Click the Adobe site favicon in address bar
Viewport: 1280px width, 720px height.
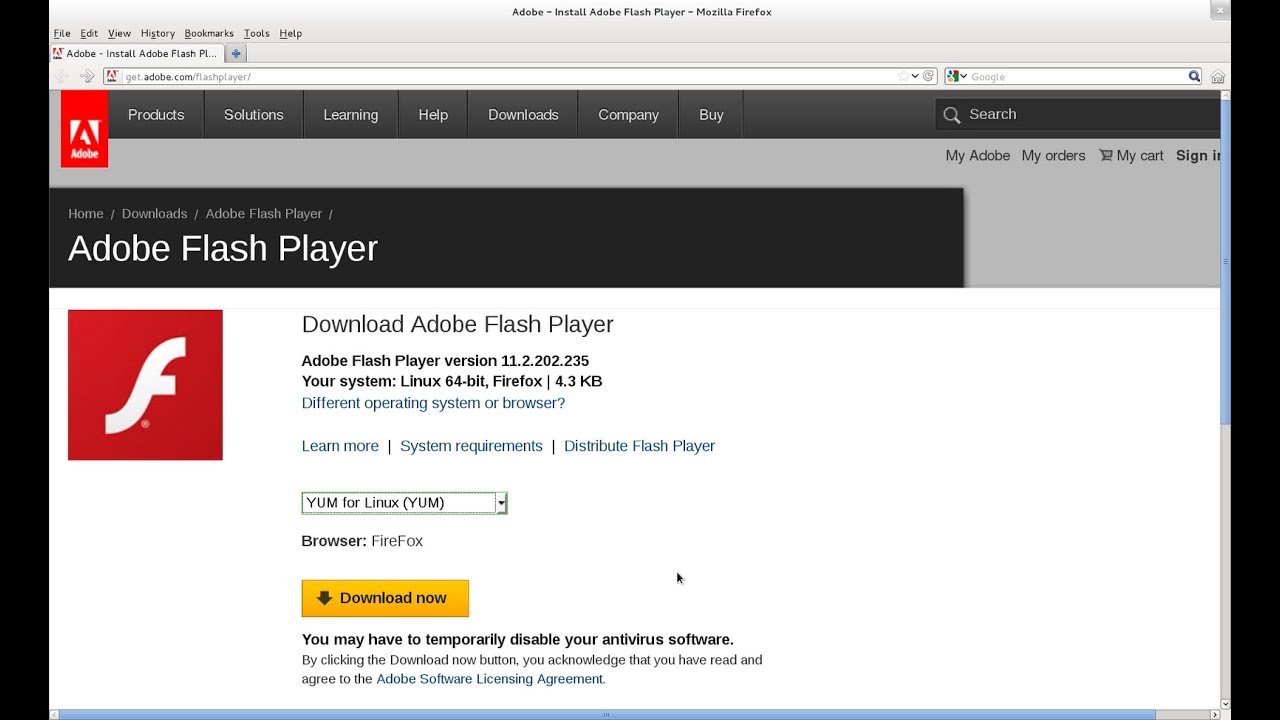pos(113,76)
